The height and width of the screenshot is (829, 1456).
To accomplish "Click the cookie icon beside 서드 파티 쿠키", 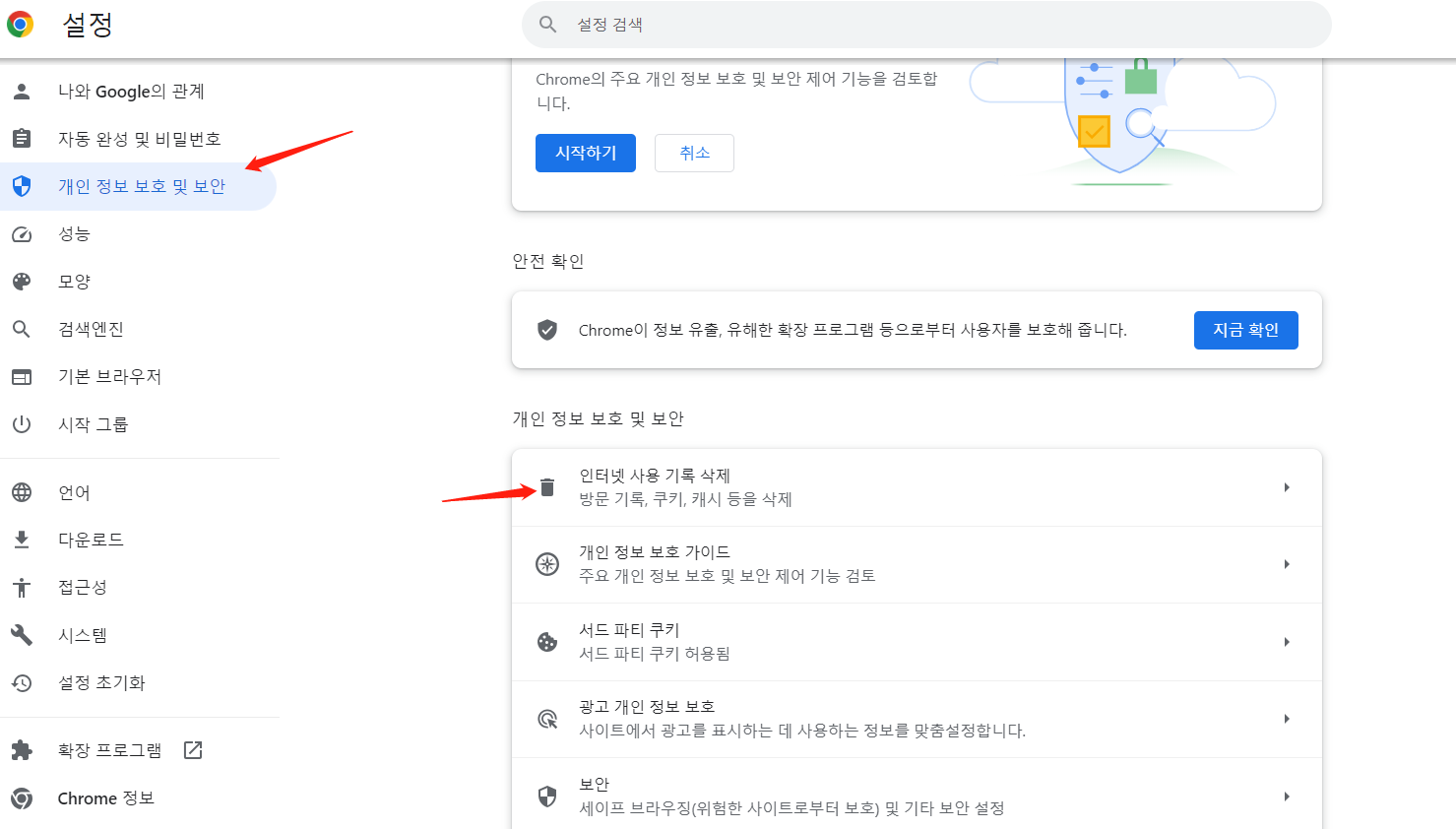I will tap(547, 641).
